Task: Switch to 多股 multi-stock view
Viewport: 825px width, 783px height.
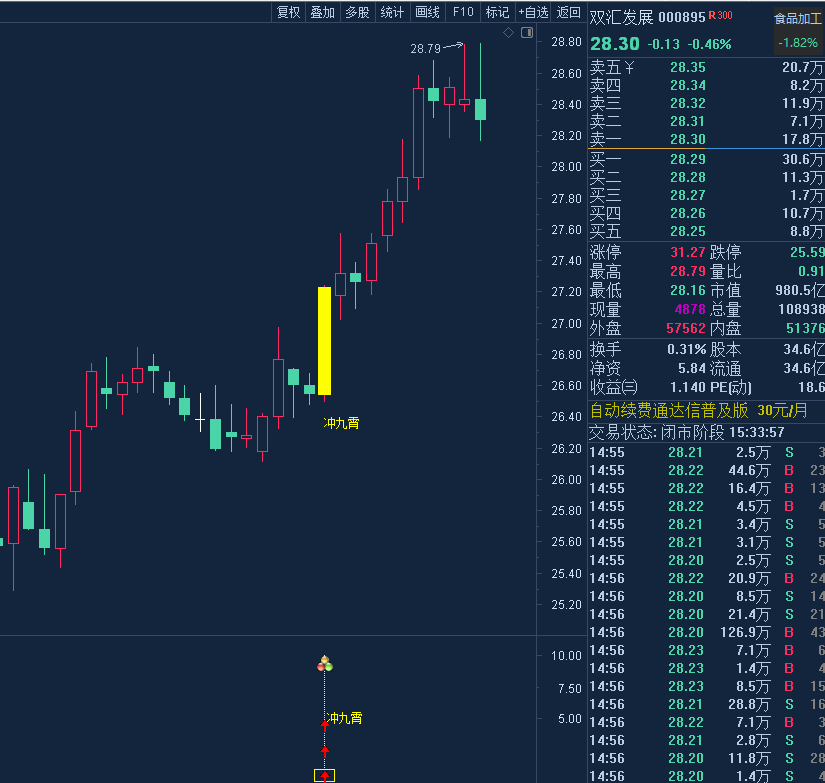Action: pos(357,12)
